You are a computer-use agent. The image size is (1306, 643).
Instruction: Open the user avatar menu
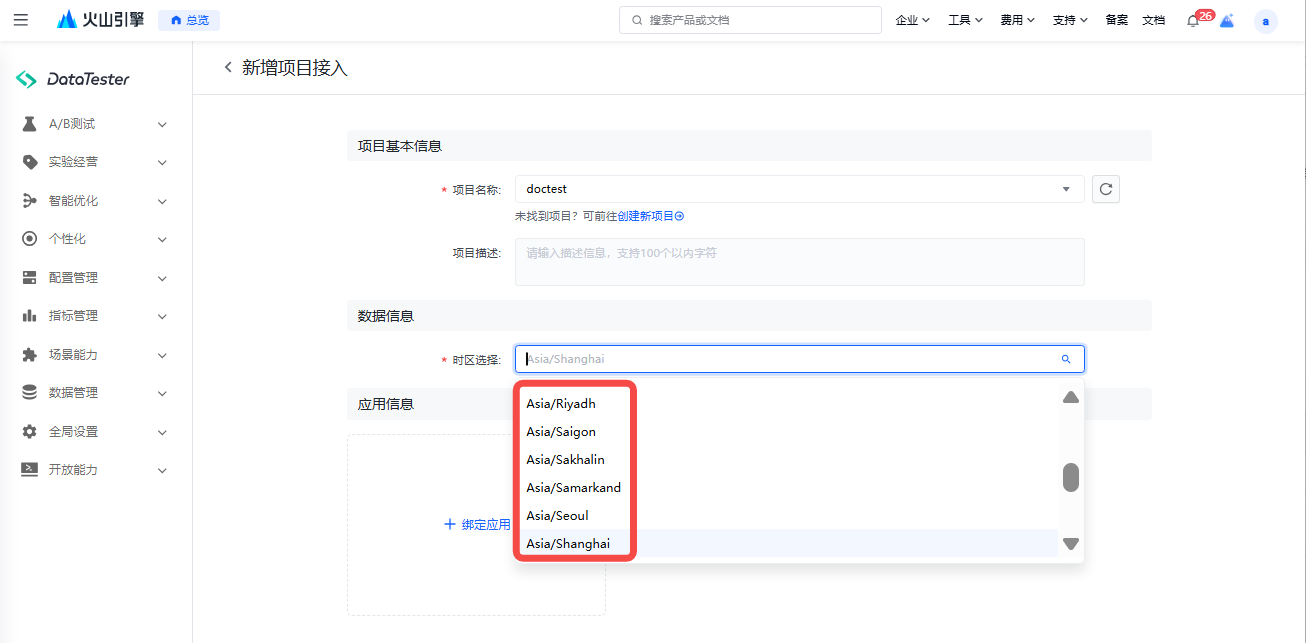tap(1265, 21)
